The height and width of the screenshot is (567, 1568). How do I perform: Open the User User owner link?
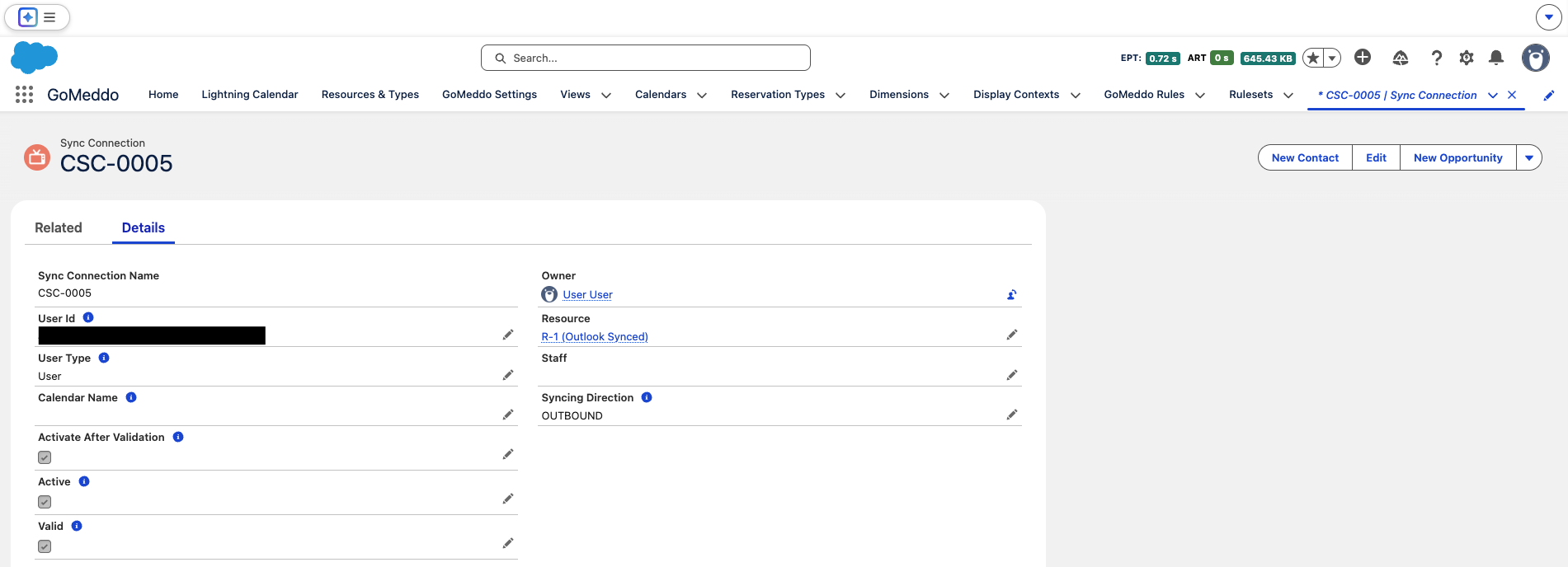(587, 295)
